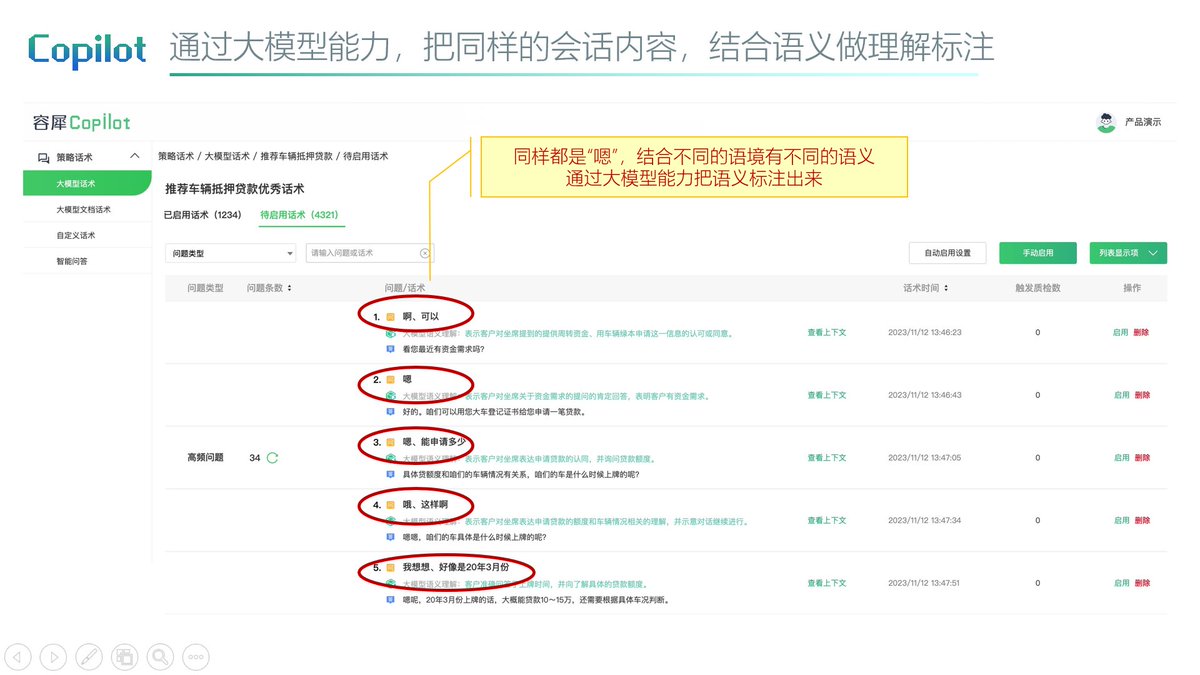Click the orange customer icon beside 嗯、能申请多少
The width and height of the screenshot is (1200, 675).
click(x=391, y=442)
